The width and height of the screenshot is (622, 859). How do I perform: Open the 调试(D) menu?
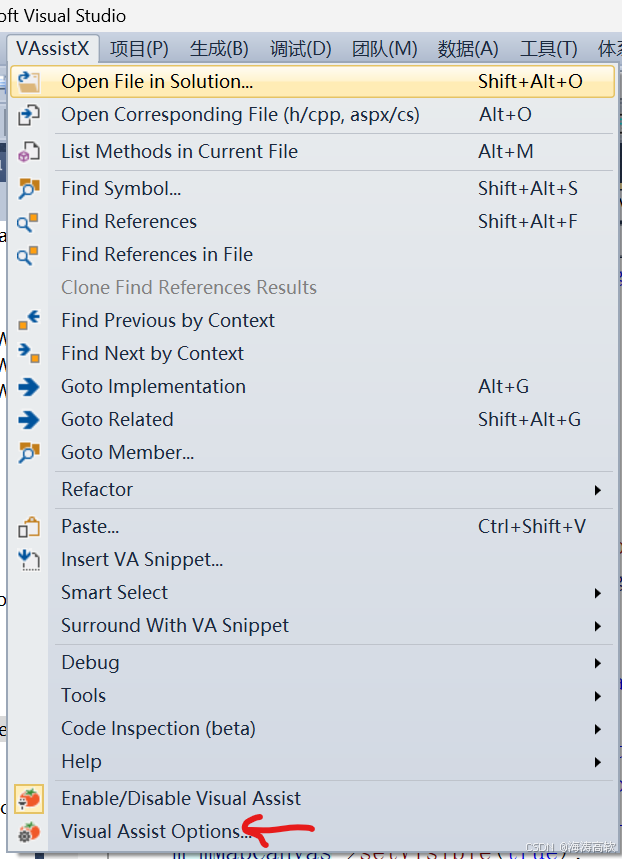301,49
